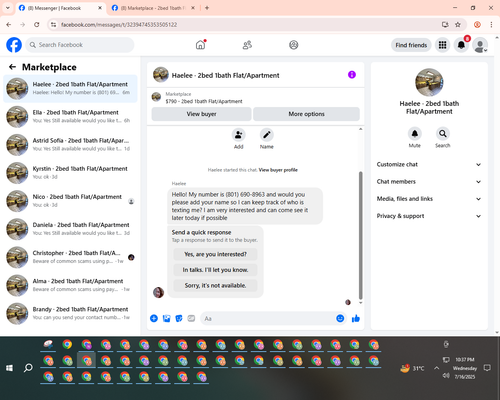Send a thumbs-up like
Image resolution: width=500 pixels, height=400 pixels.
356,318
